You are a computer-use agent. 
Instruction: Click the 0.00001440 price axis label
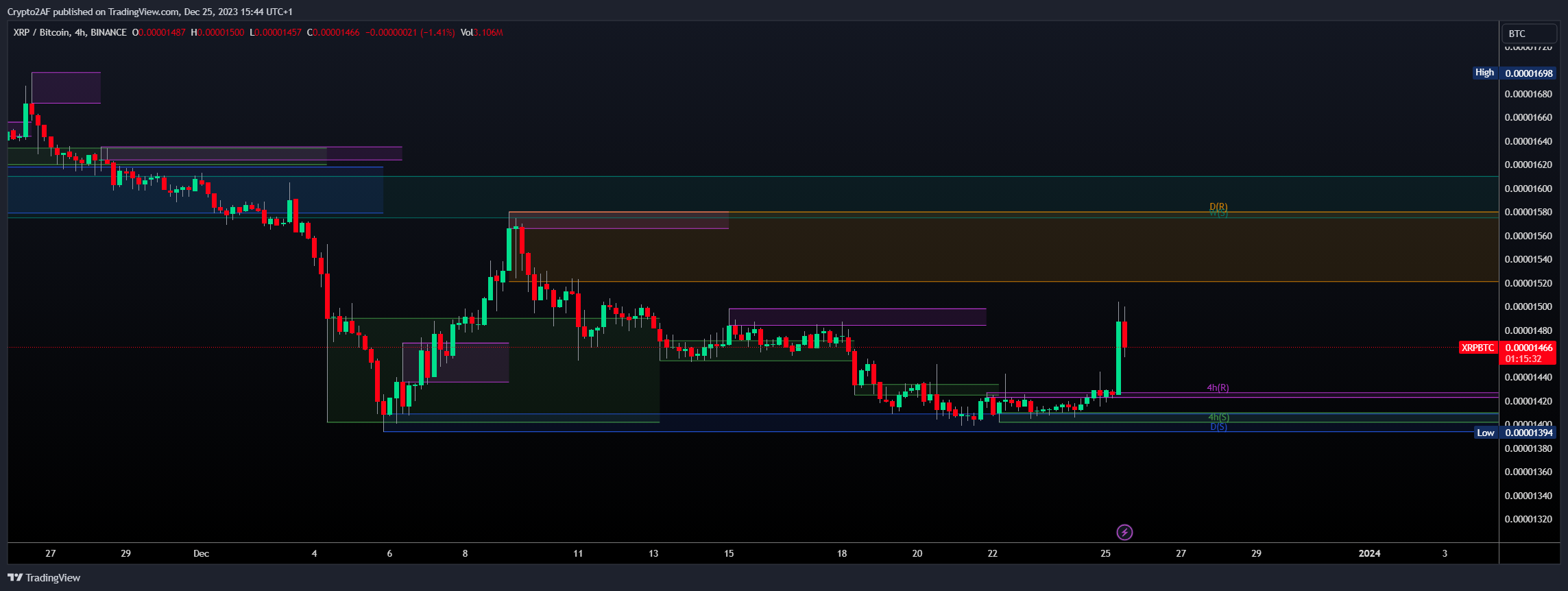(1528, 377)
